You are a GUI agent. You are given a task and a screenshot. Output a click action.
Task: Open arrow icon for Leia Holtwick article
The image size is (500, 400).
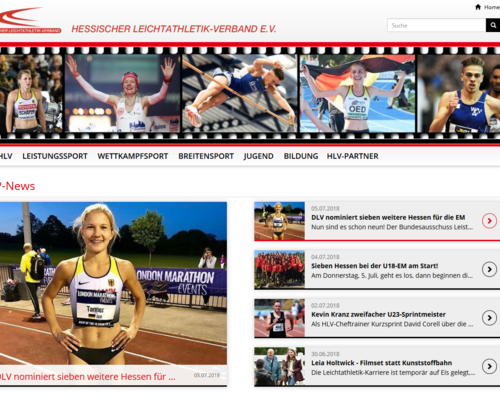tap(489, 366)
